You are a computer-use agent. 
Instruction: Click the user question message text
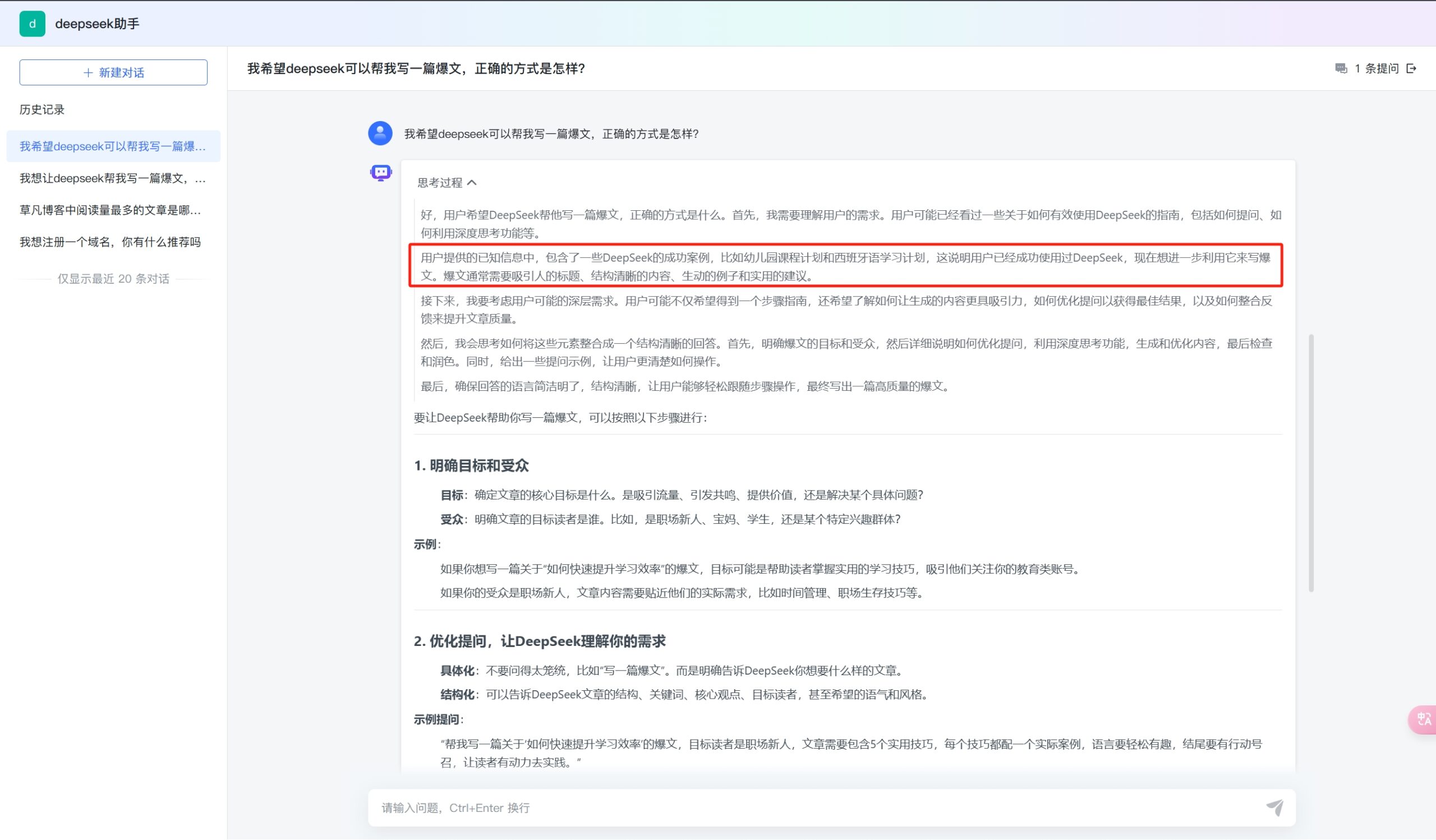pyautogui.click(x=551, y=134)
